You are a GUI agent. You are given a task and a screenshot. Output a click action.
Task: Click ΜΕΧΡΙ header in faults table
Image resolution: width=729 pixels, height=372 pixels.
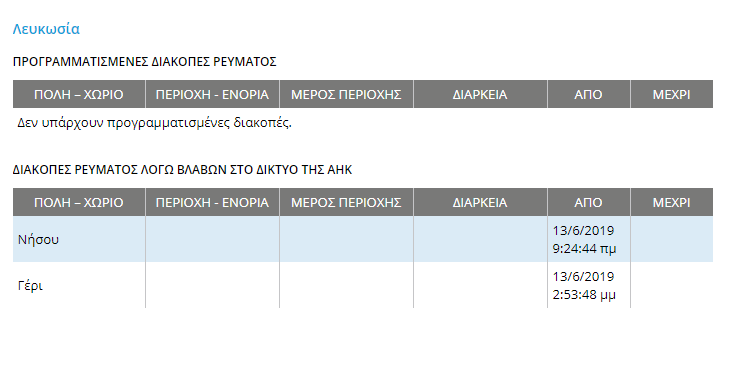tap(672, 203)
